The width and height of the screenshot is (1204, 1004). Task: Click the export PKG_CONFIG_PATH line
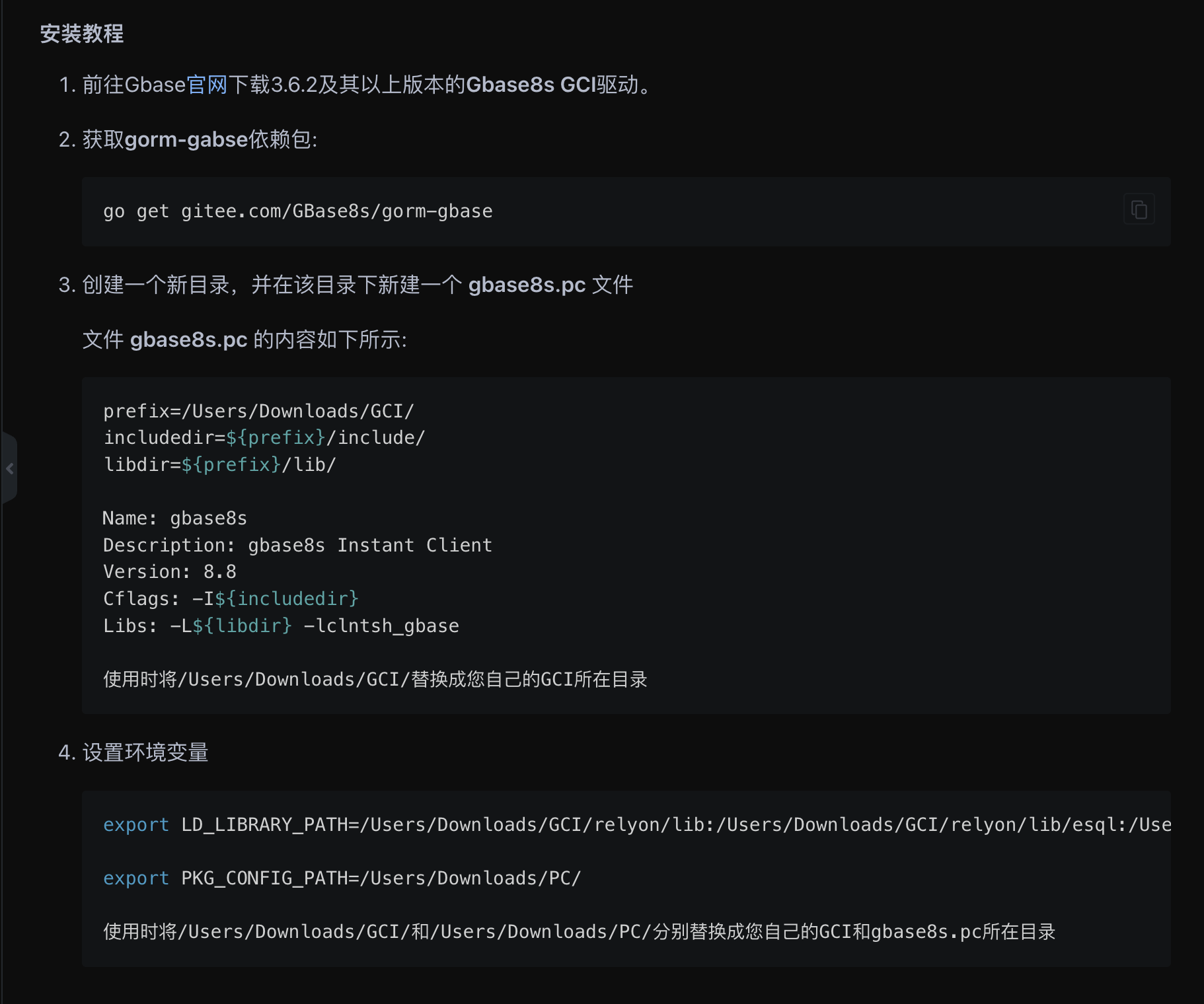pyautogui.click(x=342, y=879)
